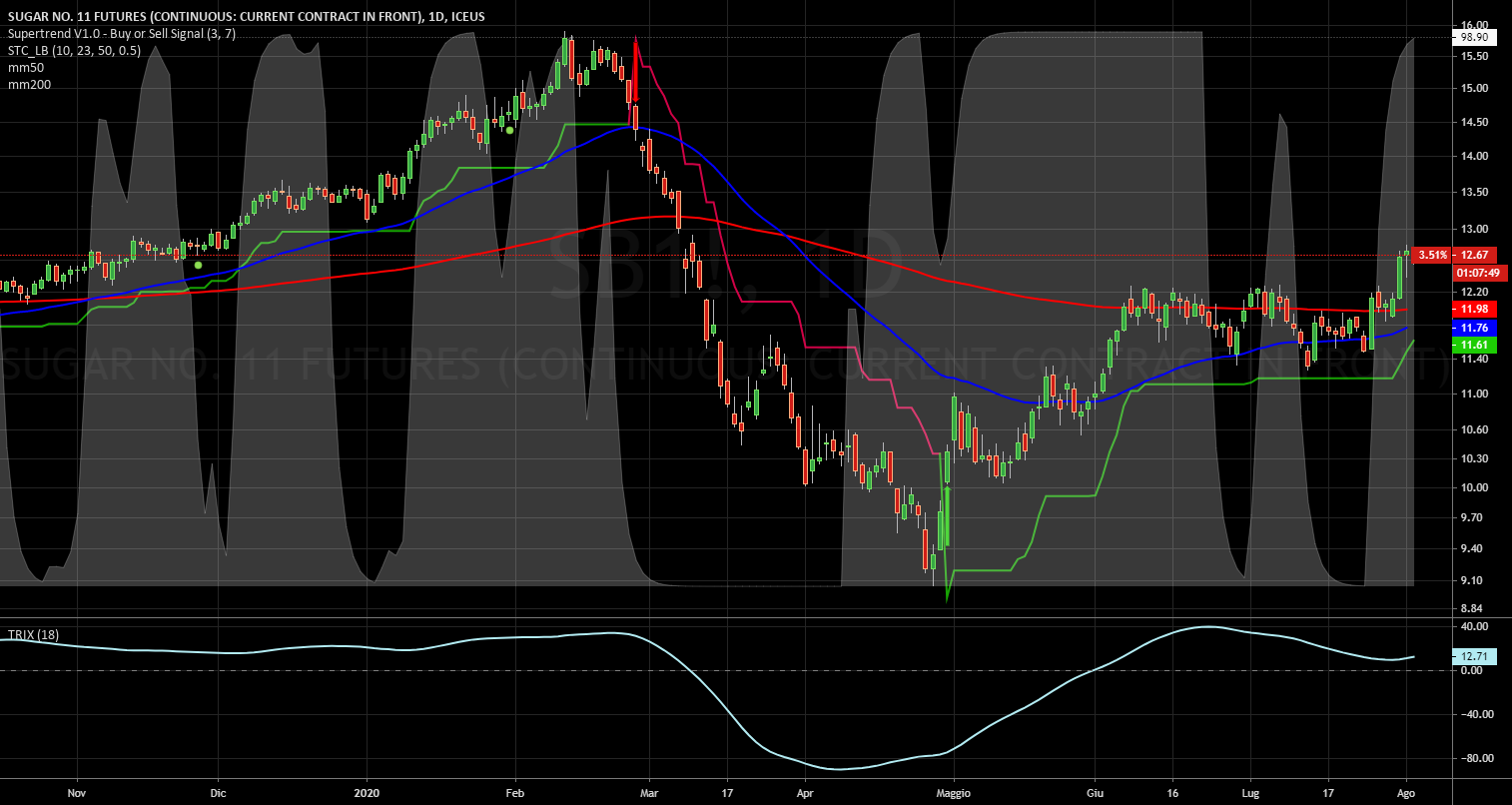Select the mm50 indicator label

coord(25,67)
